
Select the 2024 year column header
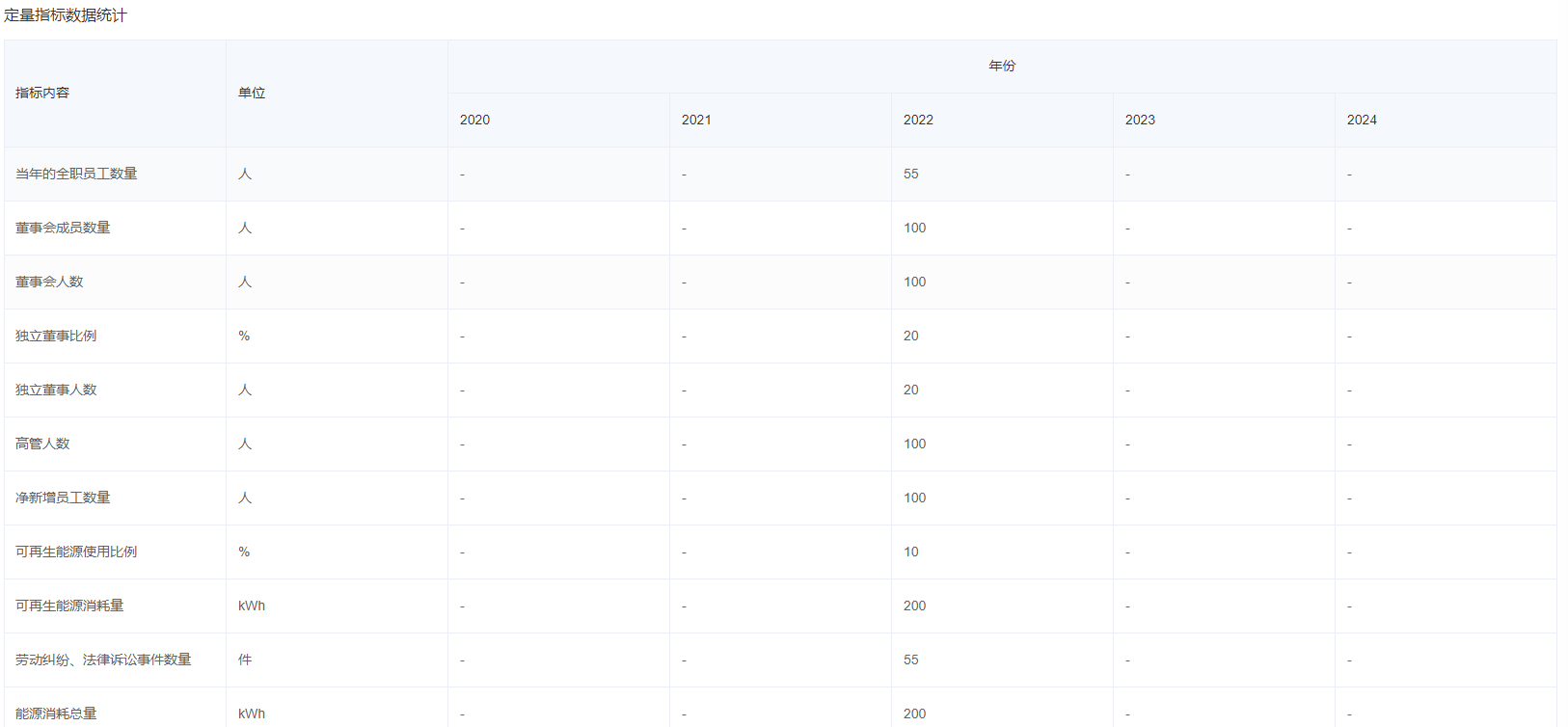pyautogui.click(x=1362, y=120)
